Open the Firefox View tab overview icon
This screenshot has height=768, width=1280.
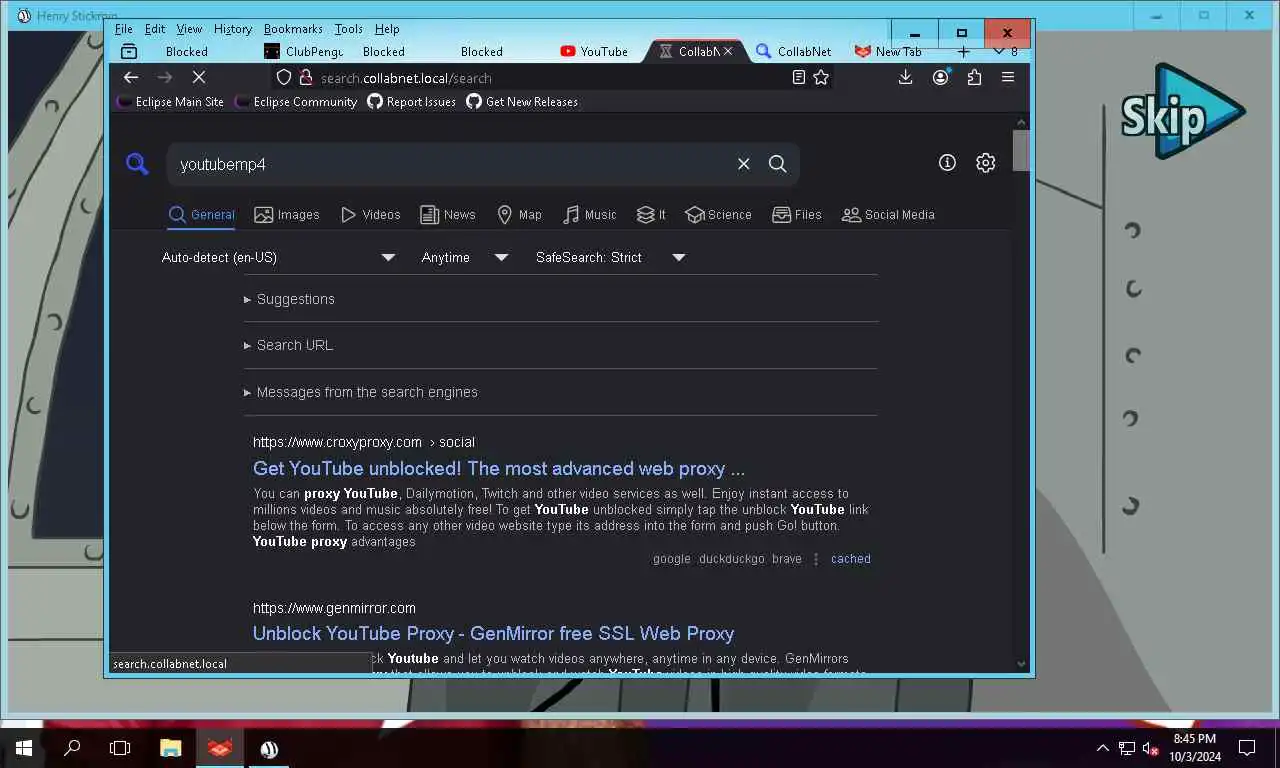(129, 51)
